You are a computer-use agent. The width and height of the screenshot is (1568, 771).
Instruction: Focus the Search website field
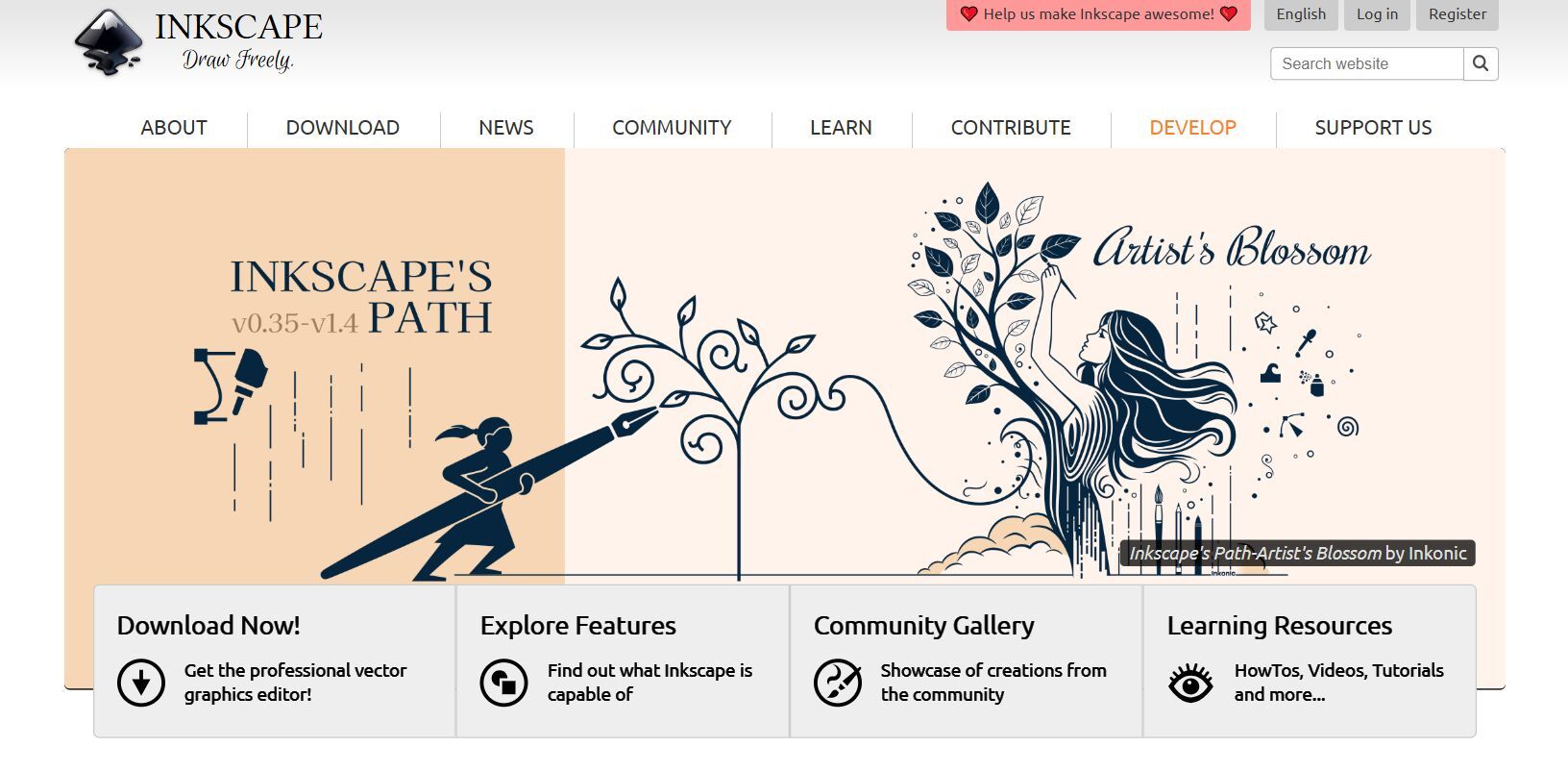[x=1367, y=63]
